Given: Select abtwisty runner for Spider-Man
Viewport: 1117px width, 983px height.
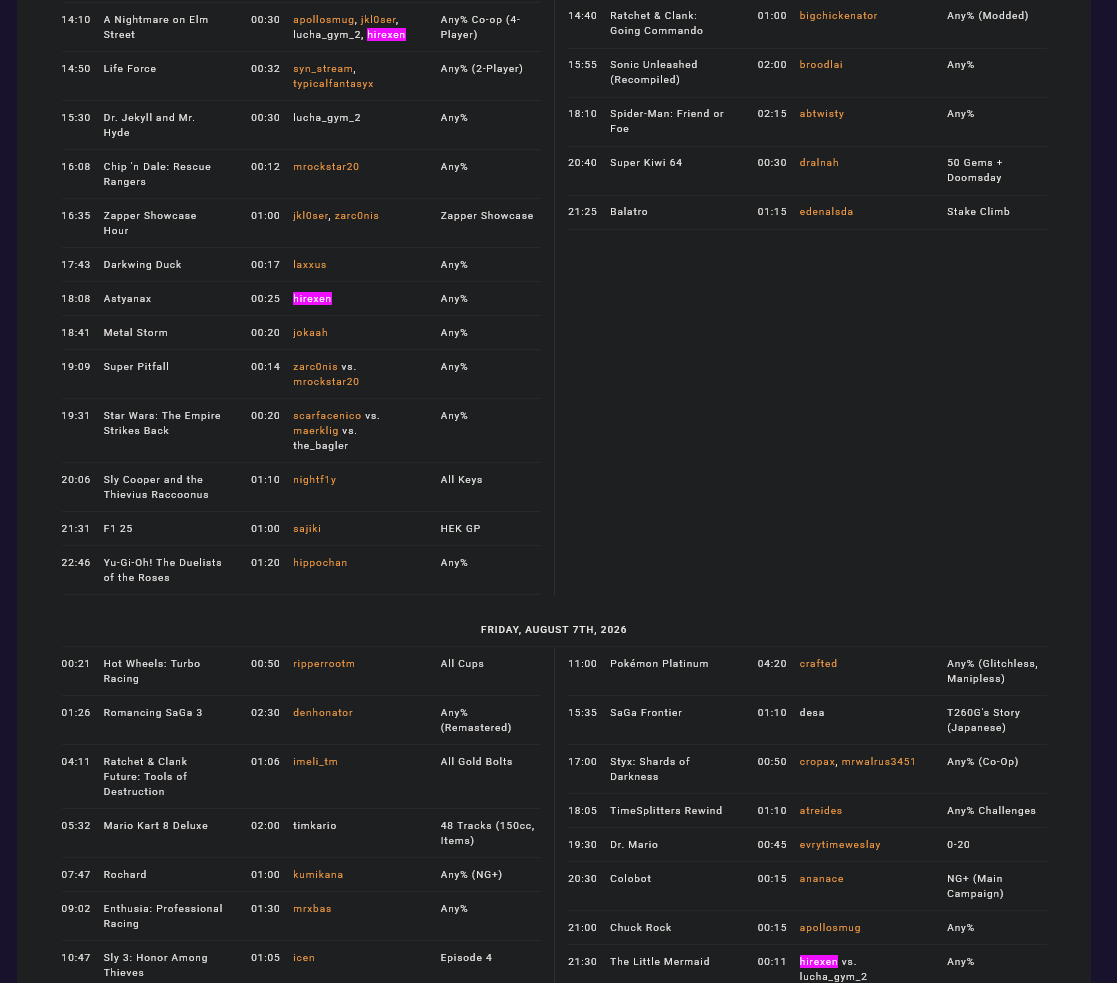Looking at the screenshot, I should tap(822, 114).
